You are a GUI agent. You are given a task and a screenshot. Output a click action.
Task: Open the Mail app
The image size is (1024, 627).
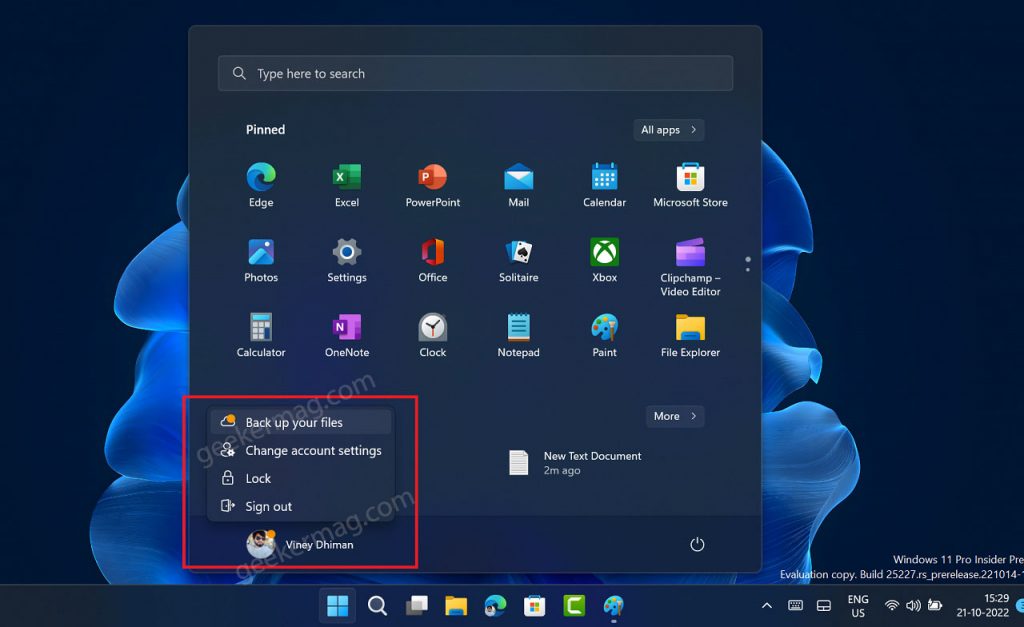click(519, 185)
